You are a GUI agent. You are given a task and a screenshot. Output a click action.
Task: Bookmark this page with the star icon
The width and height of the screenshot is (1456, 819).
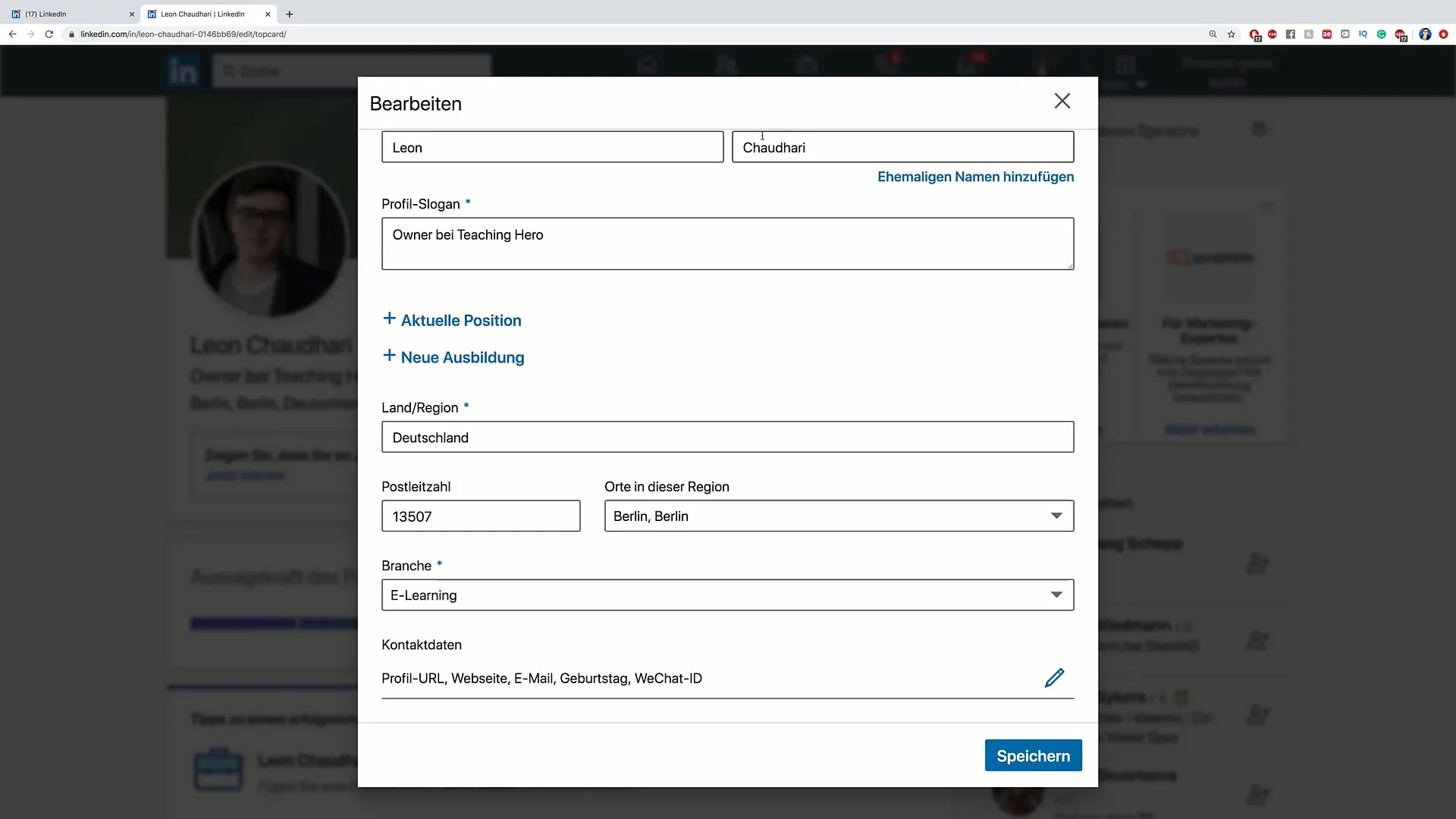(1232, 34)
